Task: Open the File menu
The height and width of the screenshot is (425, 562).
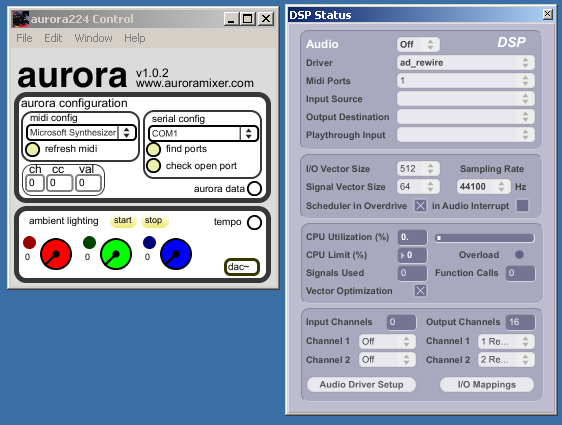Action: (24, 38)
